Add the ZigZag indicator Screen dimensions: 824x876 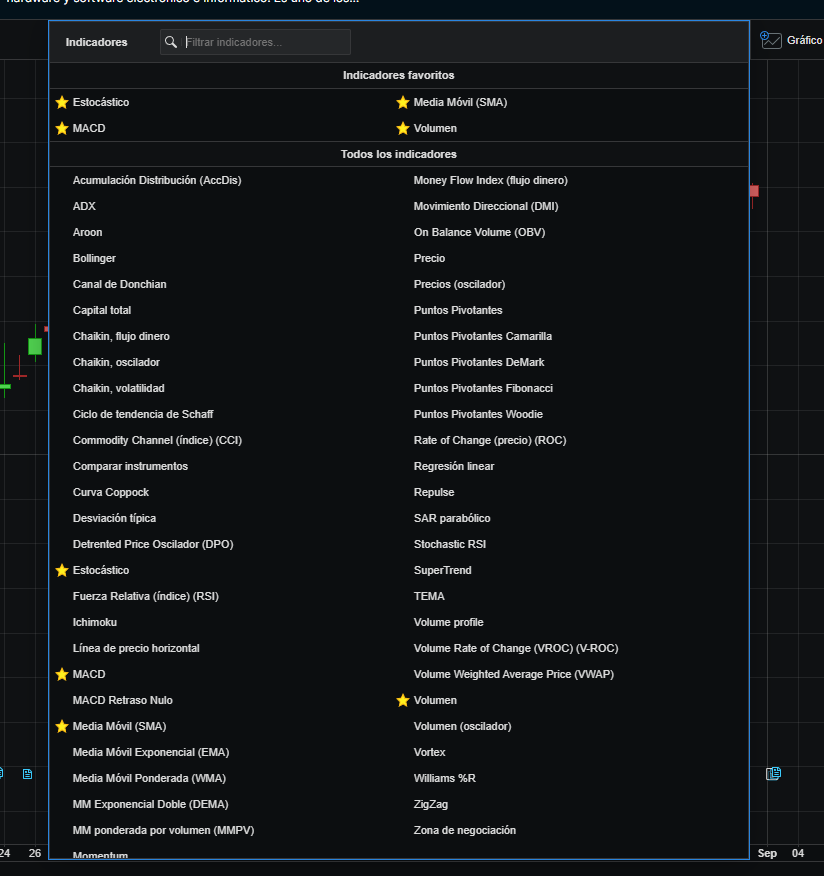click(x=431, y=804)
